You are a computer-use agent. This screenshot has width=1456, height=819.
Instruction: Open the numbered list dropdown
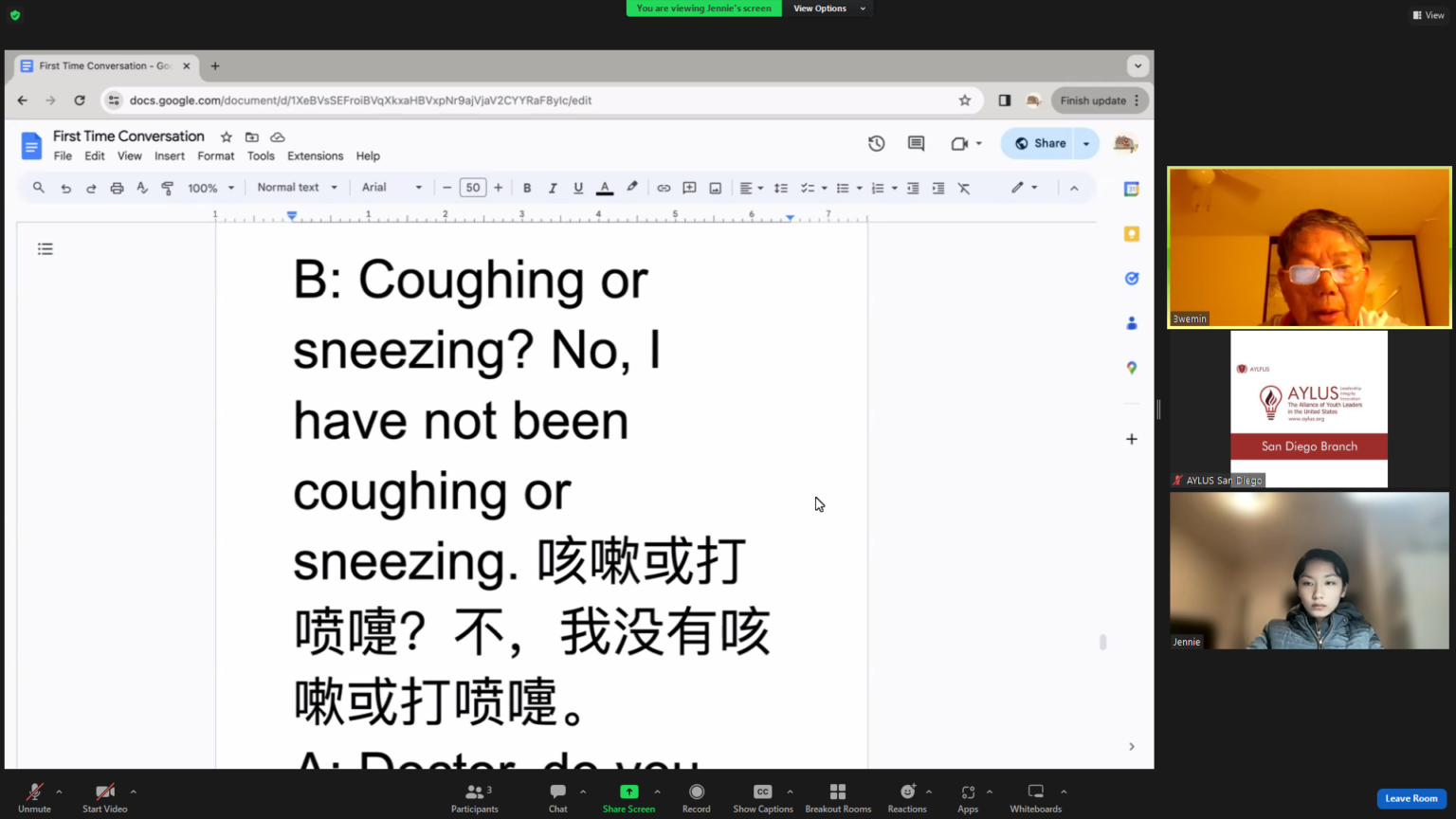point(883,188)
